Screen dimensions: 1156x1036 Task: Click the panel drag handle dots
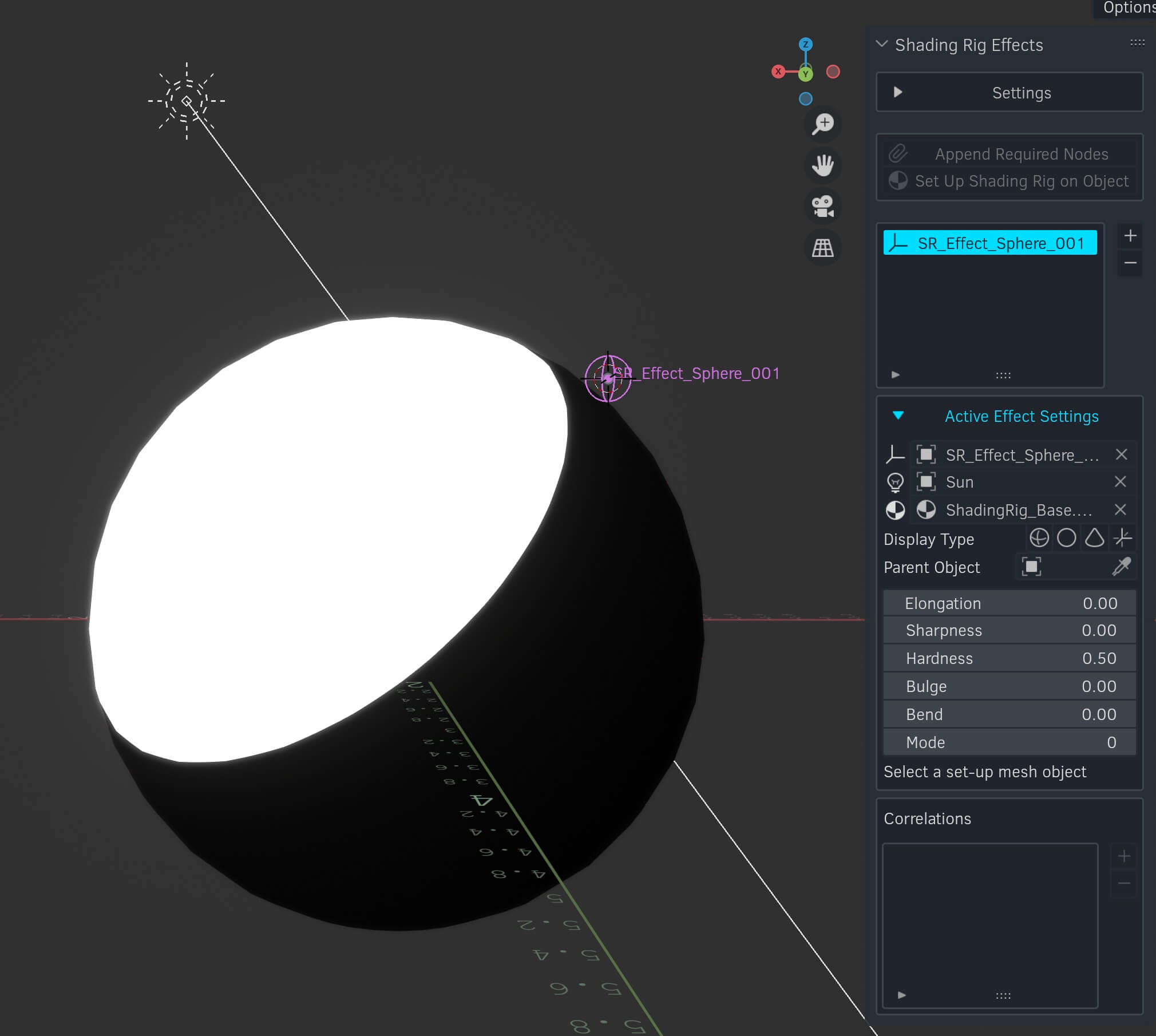click(1137, 43)
